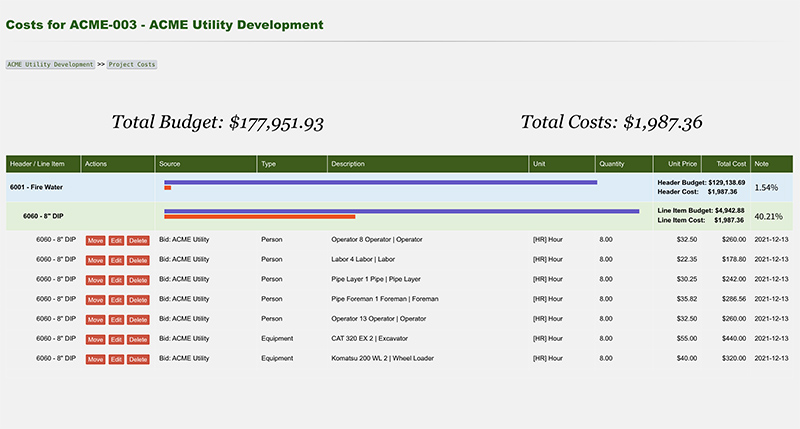Delete the CAT 320 EX 2 Excavator row
This screenshot has width=800, height=429.
(137, 339)
